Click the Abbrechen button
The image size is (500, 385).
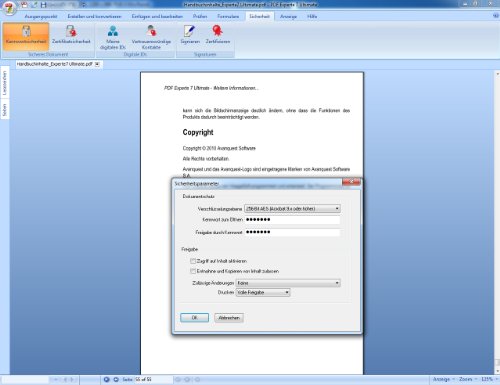click(x=229, y=318)
